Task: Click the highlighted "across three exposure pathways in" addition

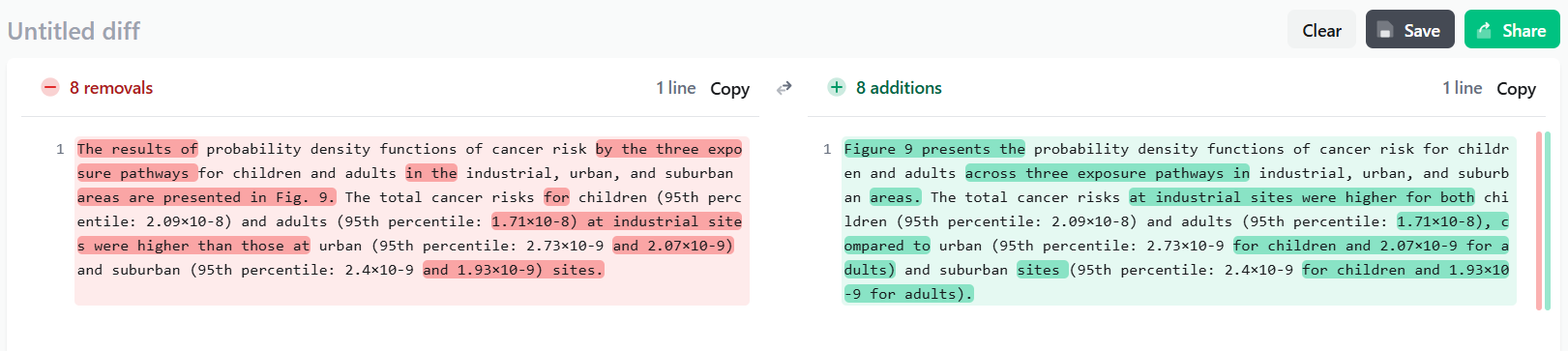Action: pyautogui.click(x=1107, y=173)
